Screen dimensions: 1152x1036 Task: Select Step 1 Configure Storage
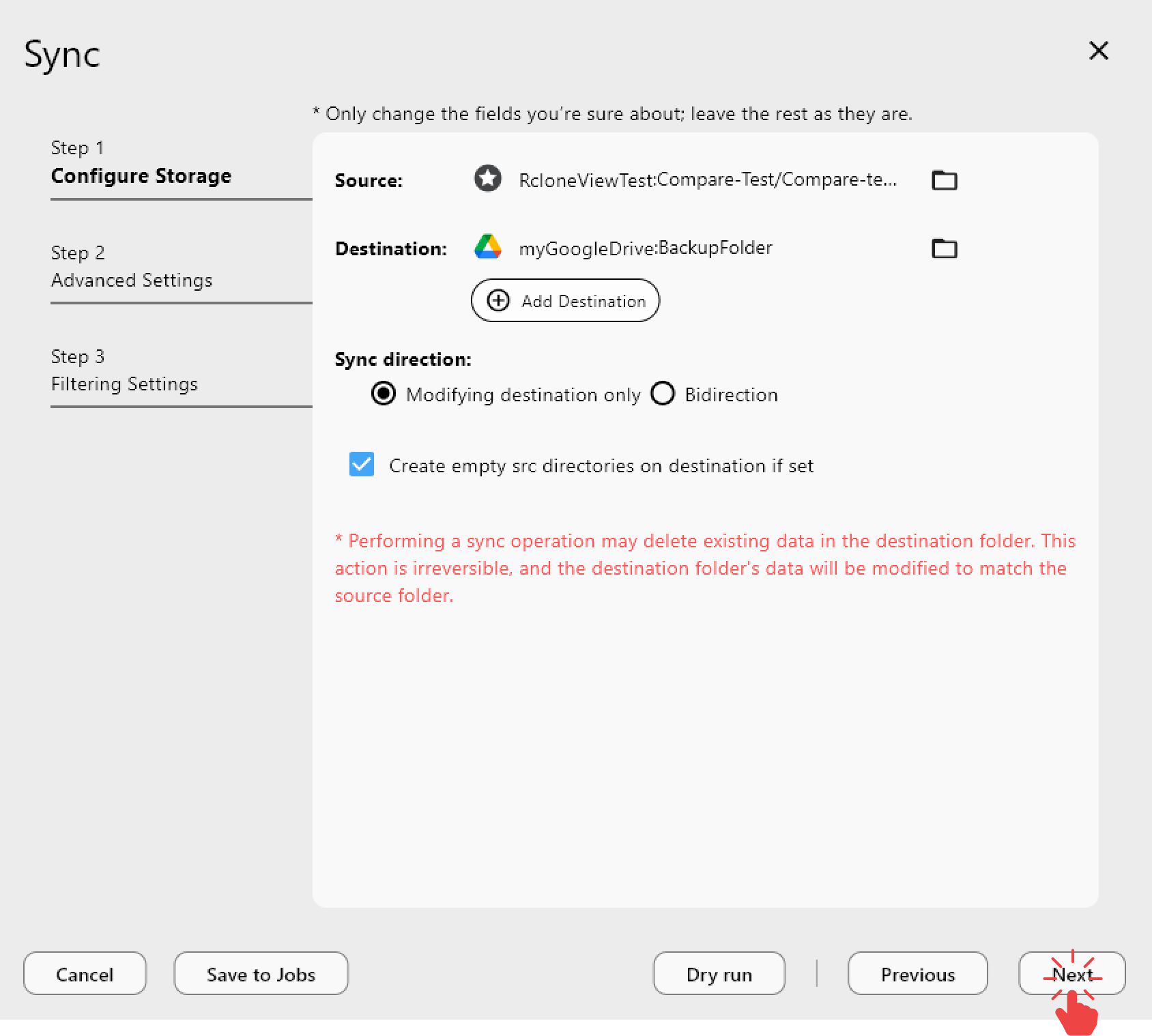pos(141,162)
